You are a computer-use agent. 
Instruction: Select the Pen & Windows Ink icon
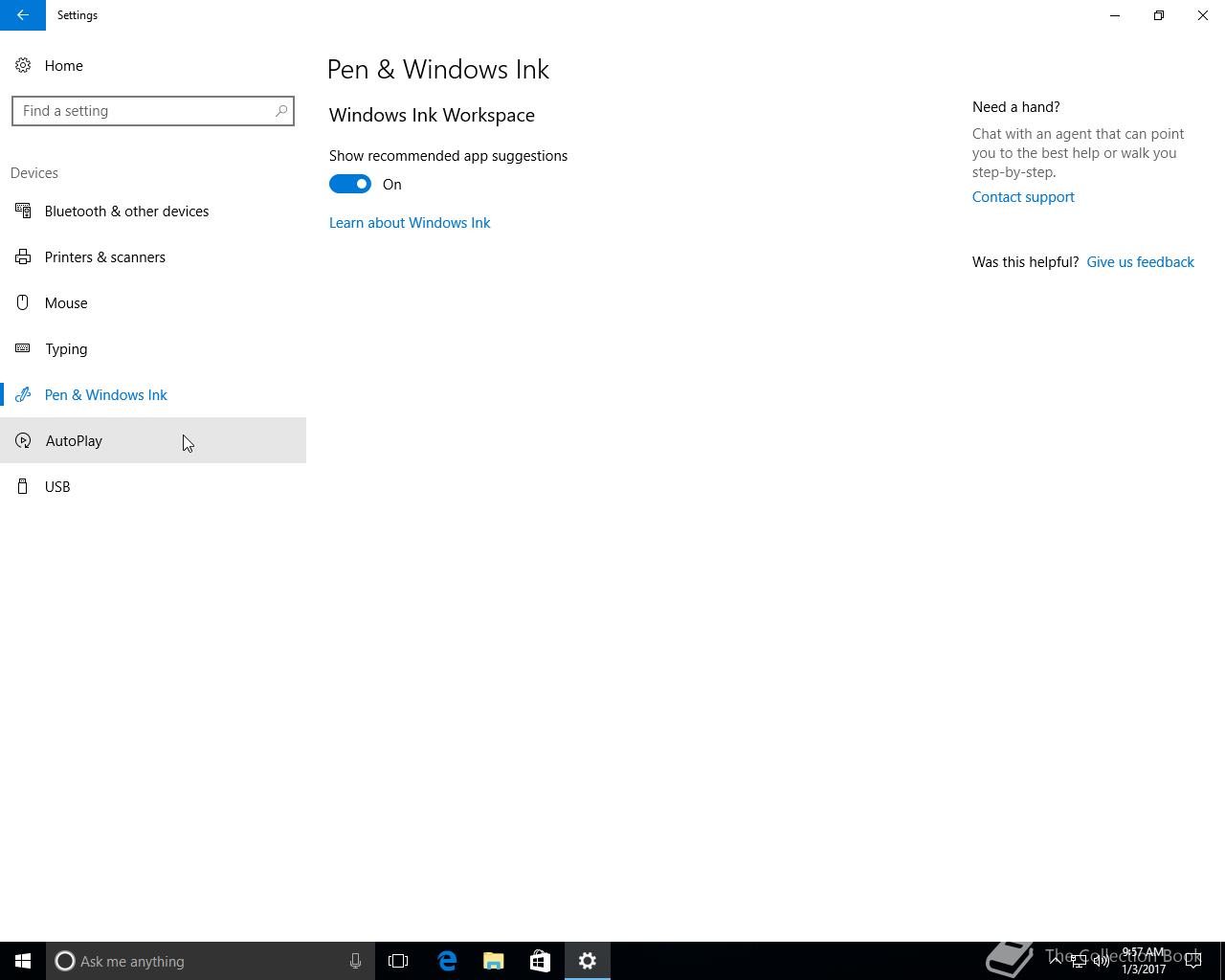point(23,394)
